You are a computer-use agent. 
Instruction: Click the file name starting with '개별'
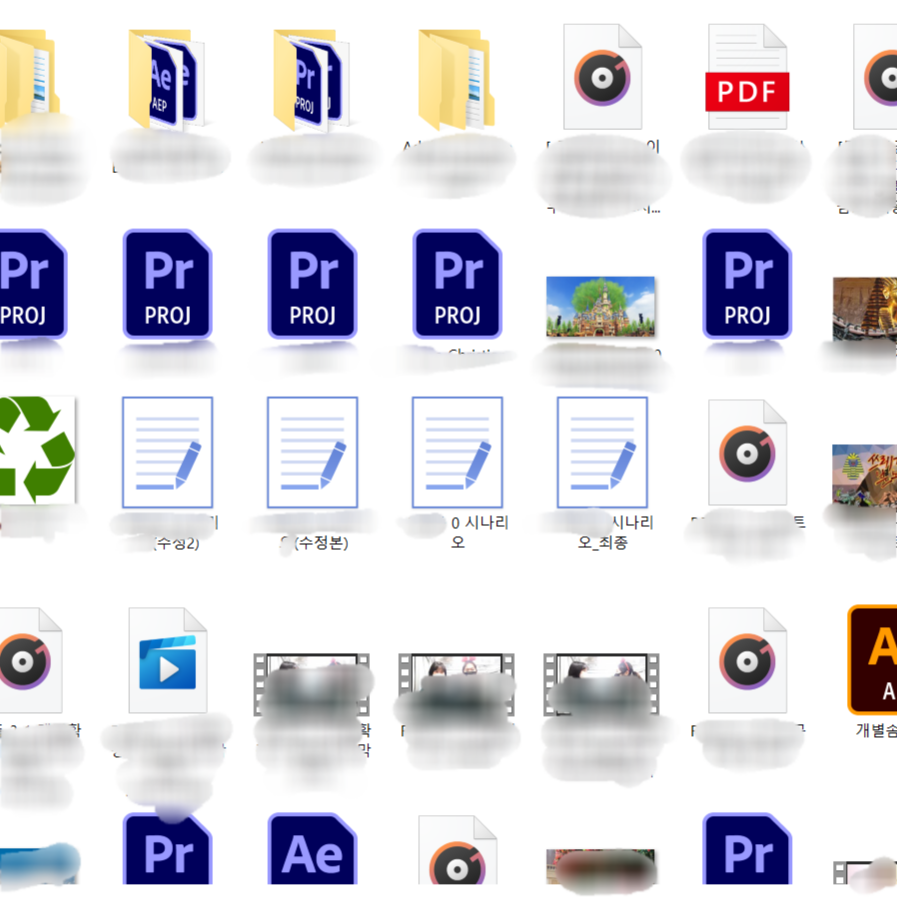click(876, 730)
